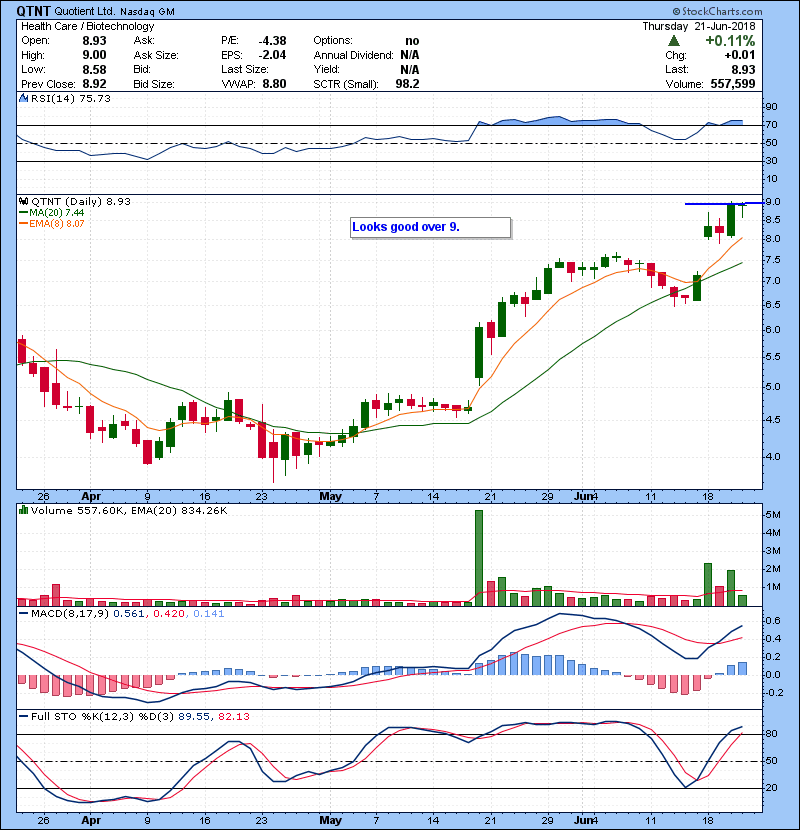Image resolution: width=800 pixels, height=830 pixels.
Task: Click the EPS value -2.04
Action: (x=273, y=55)
